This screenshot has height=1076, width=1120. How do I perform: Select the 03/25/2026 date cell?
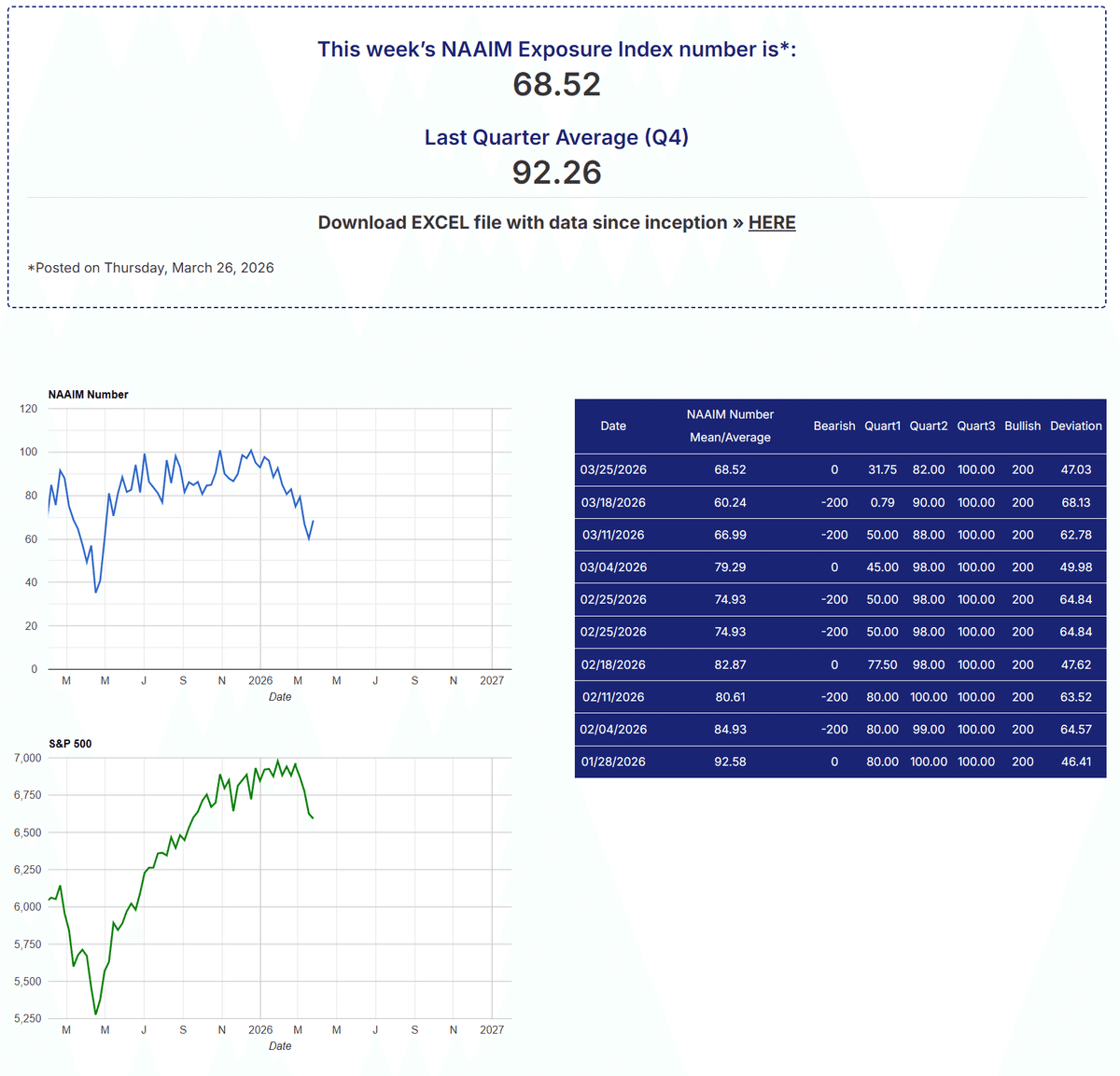click(613, 469)
